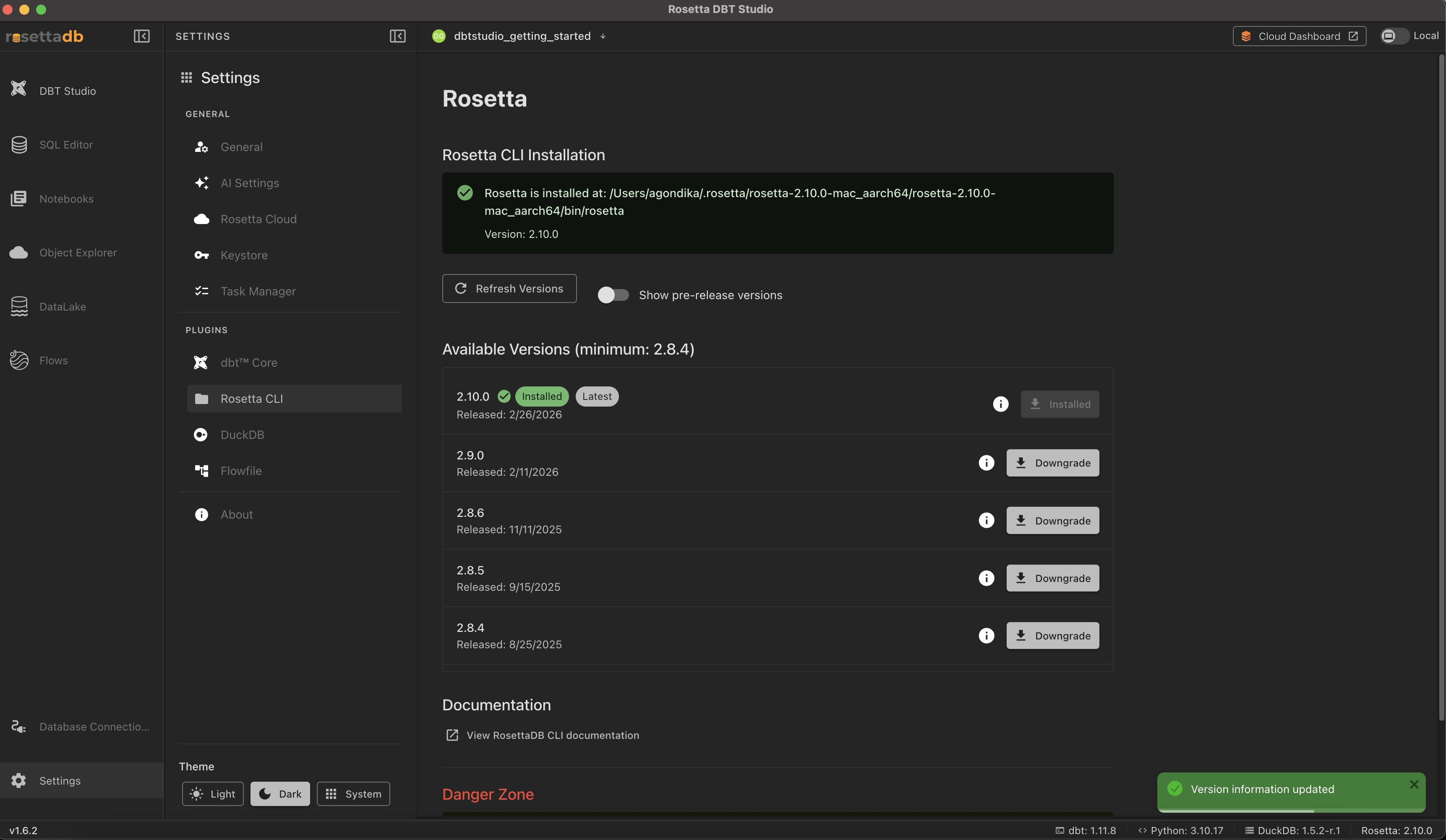Downgrade to version 2.8.6

point(1053,520)
